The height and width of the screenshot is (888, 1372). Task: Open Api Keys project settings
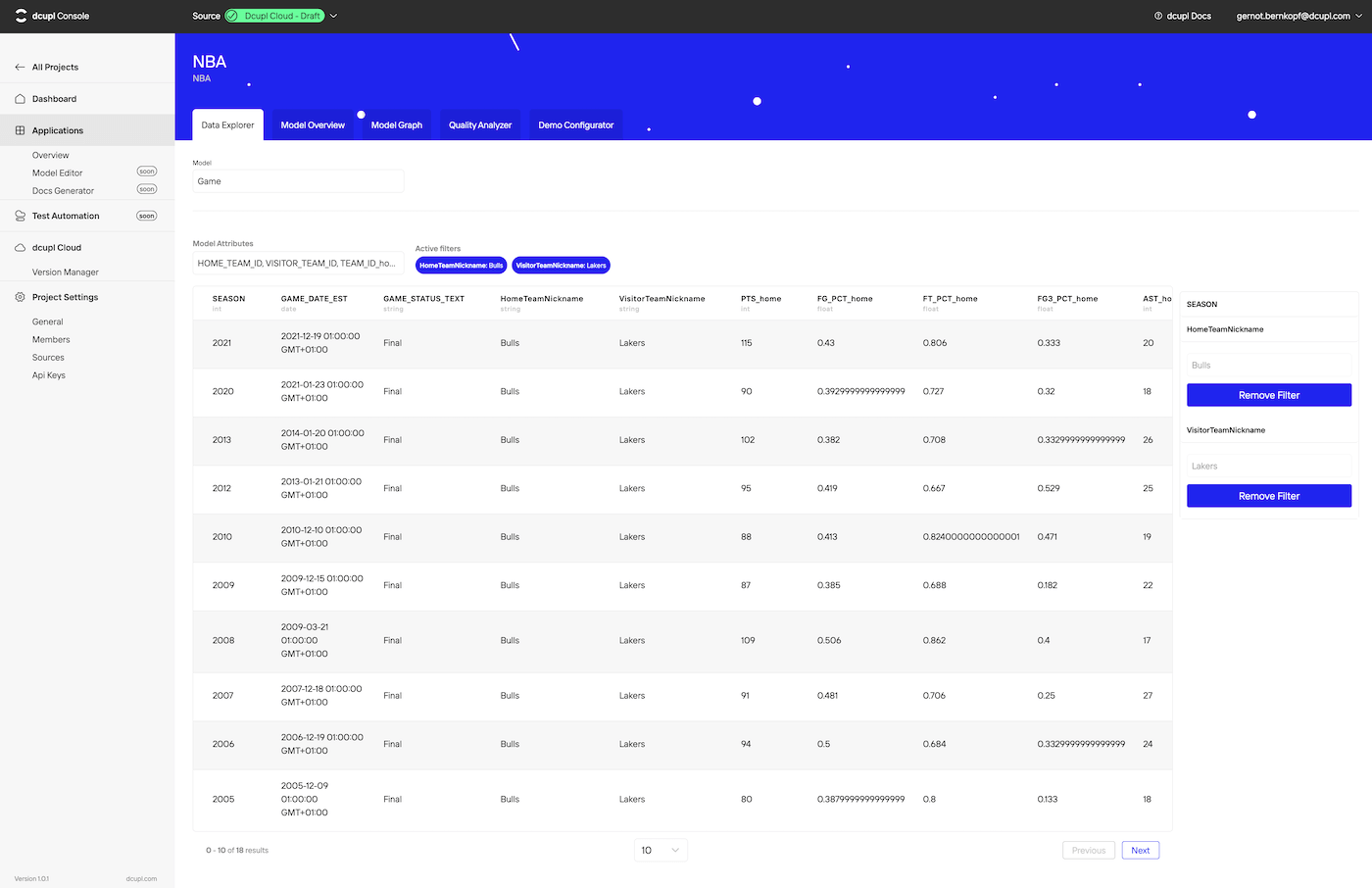(x=49, y=374)
